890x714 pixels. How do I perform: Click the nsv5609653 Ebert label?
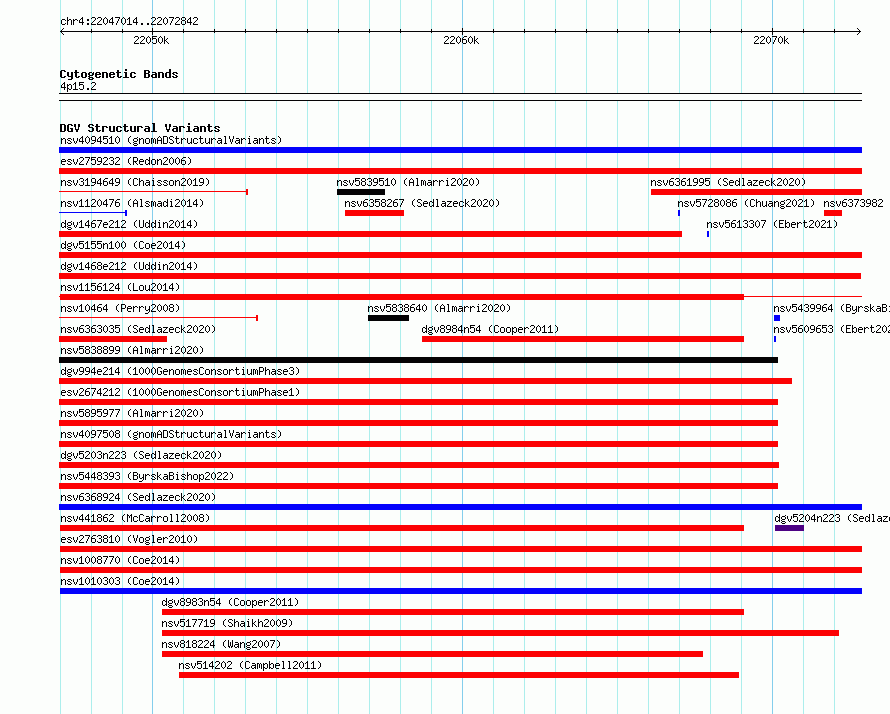[x=832, y=329]
